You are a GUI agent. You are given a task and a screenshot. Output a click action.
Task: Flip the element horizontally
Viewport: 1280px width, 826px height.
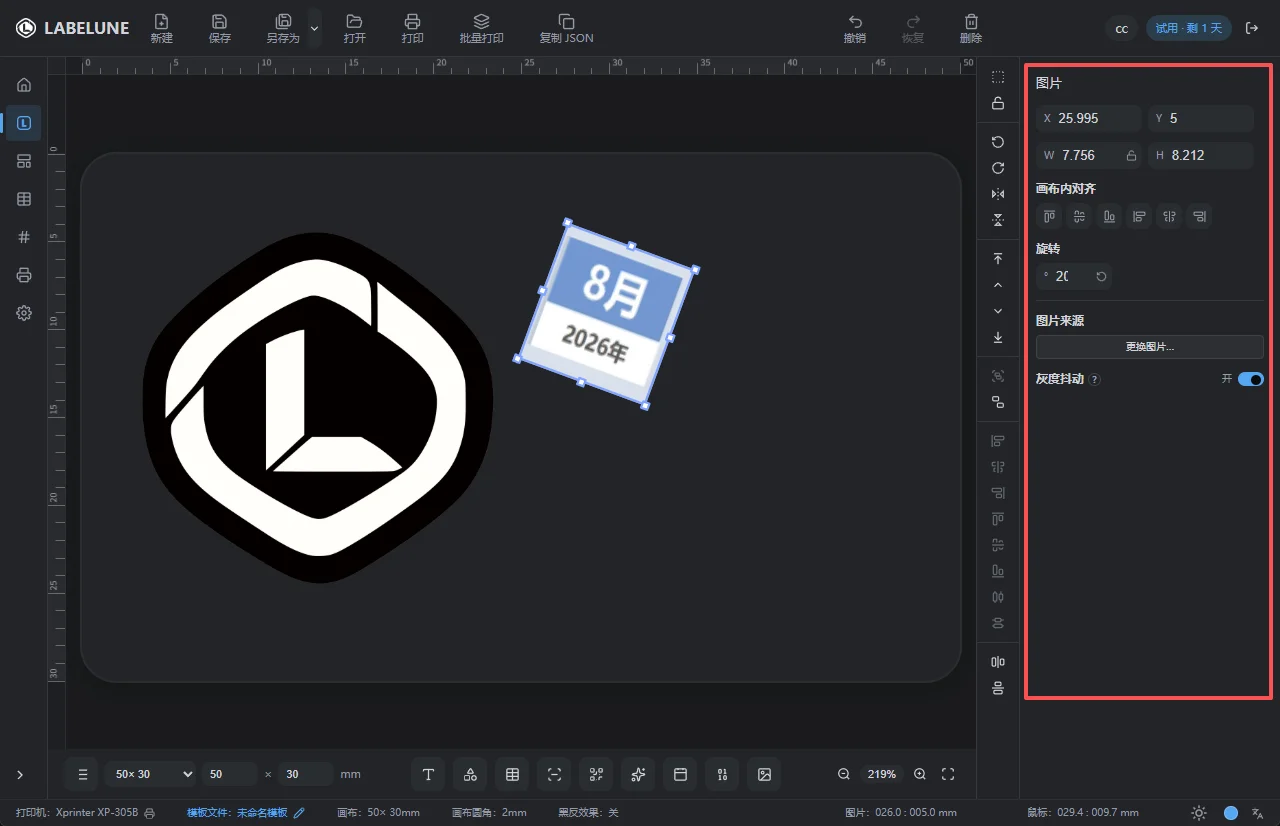[x=998, y=194]
